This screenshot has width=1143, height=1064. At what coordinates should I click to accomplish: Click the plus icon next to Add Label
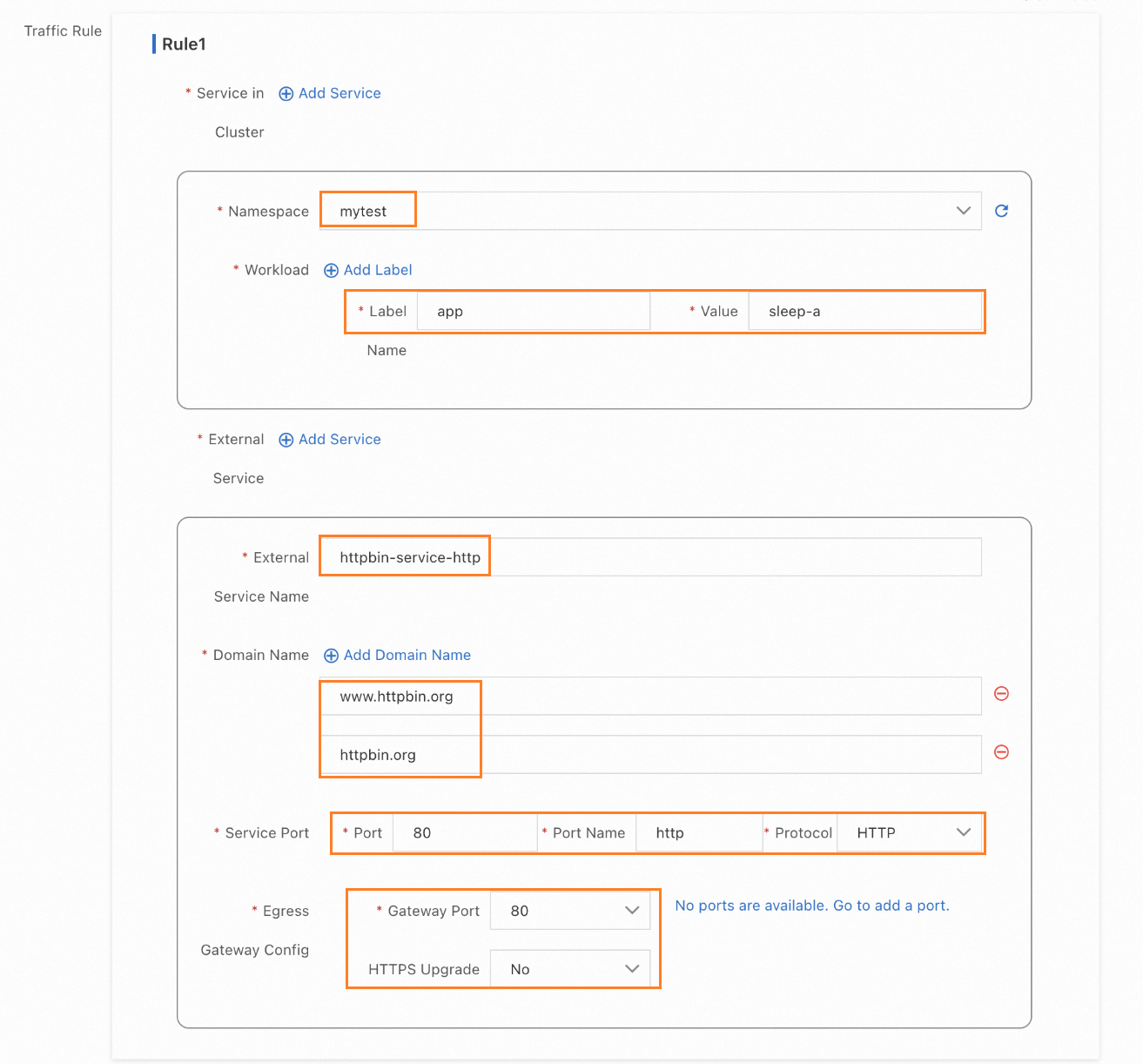pyautogui.click(x=331, y=270)
